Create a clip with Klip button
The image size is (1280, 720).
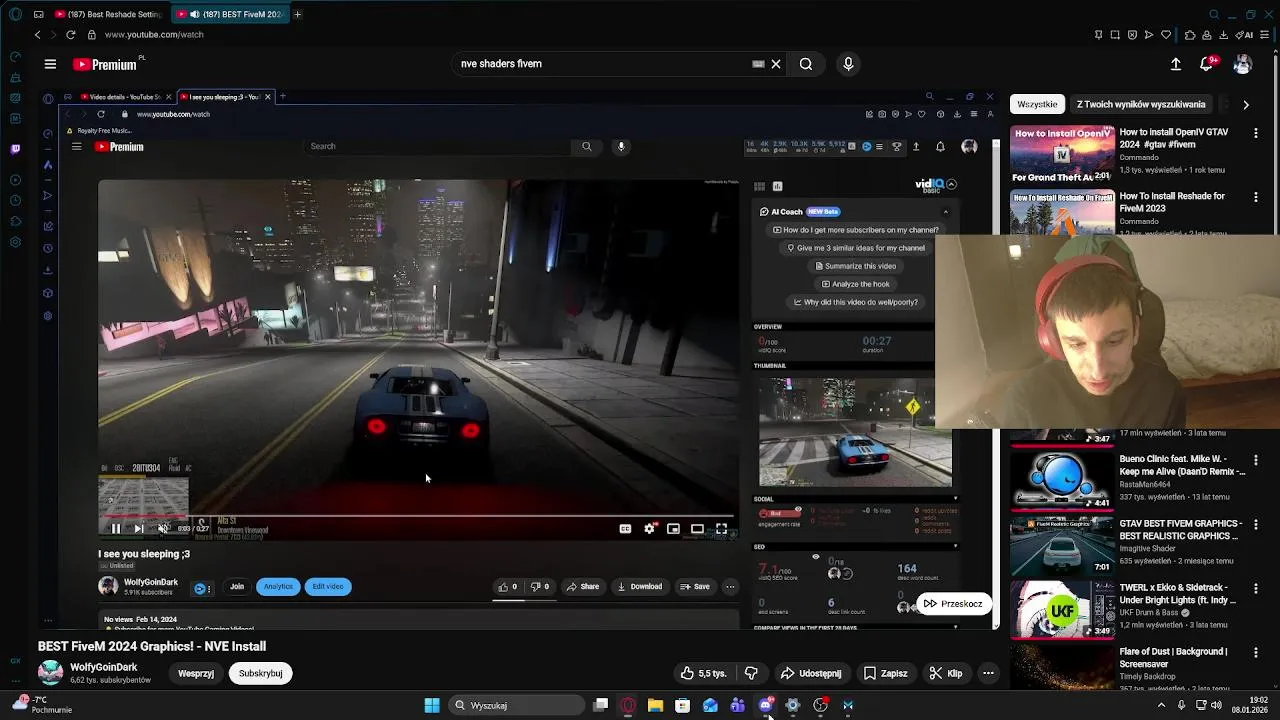click(946, 673)
